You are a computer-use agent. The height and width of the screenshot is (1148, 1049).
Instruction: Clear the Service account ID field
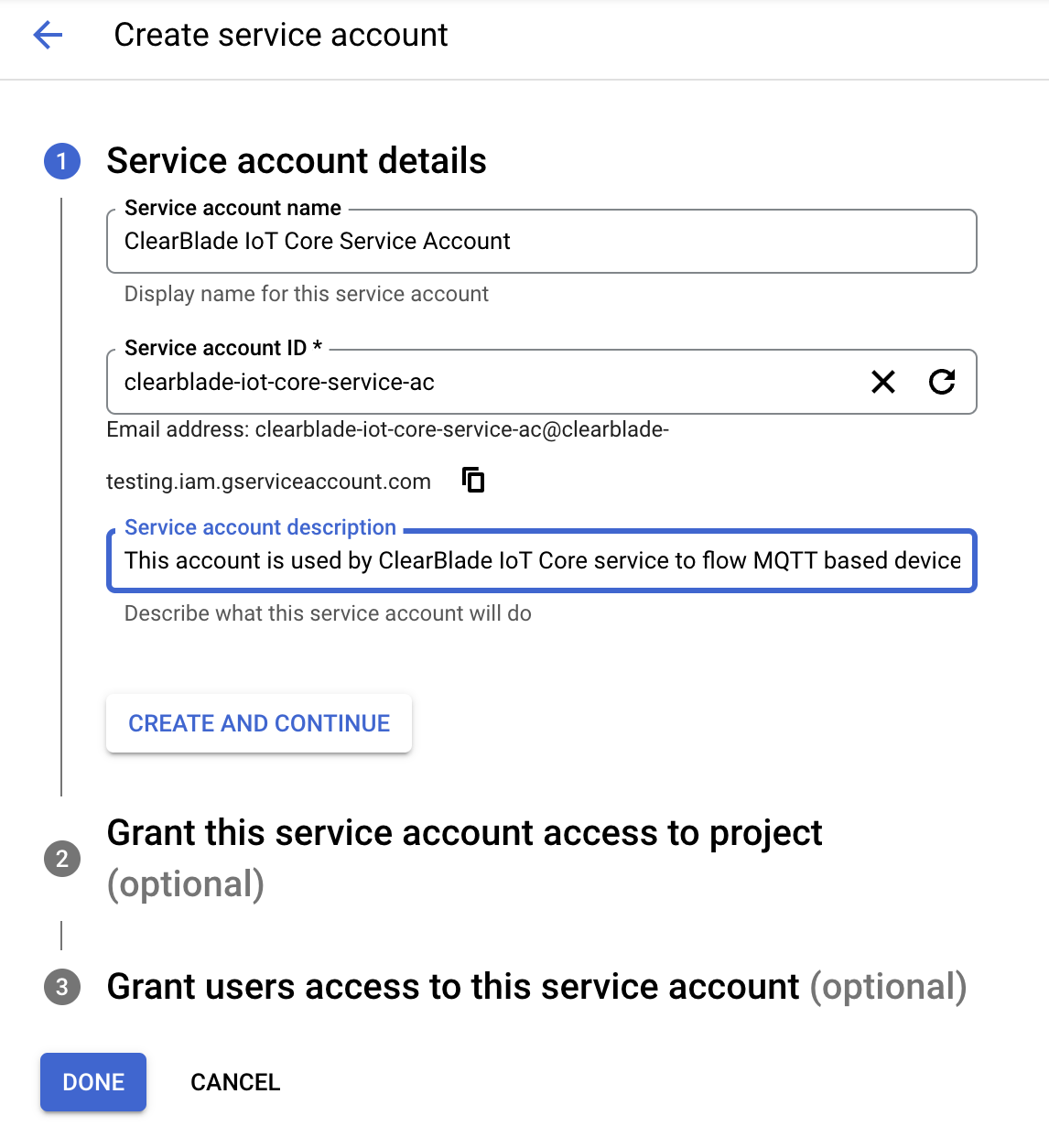point(883,382)
